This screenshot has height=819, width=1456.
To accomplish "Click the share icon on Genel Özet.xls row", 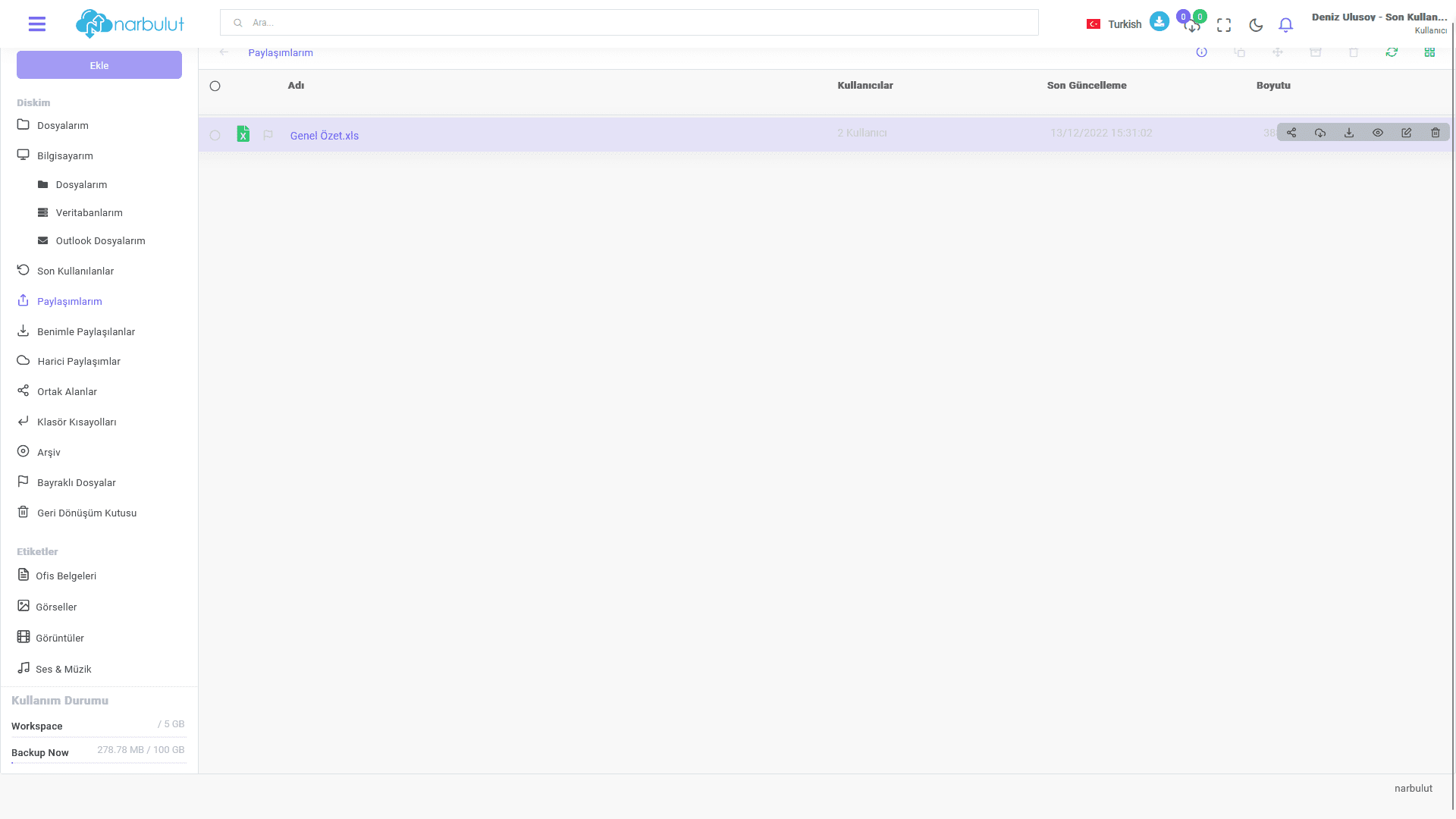I will [1291, 133].
